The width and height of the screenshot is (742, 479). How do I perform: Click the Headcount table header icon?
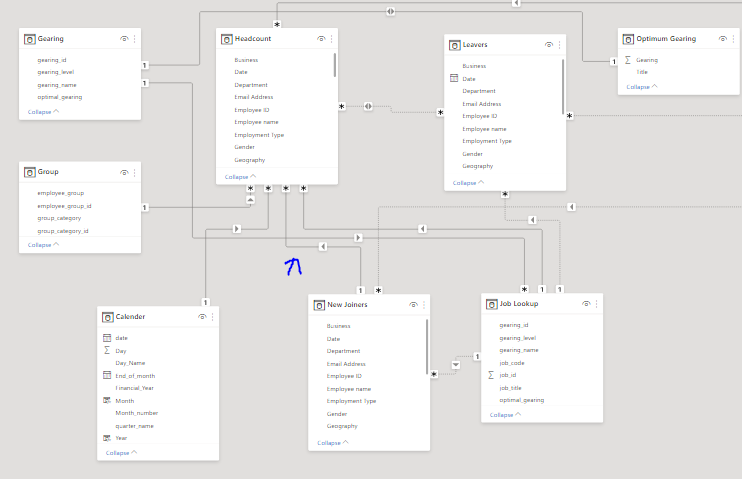pos(227,39)
